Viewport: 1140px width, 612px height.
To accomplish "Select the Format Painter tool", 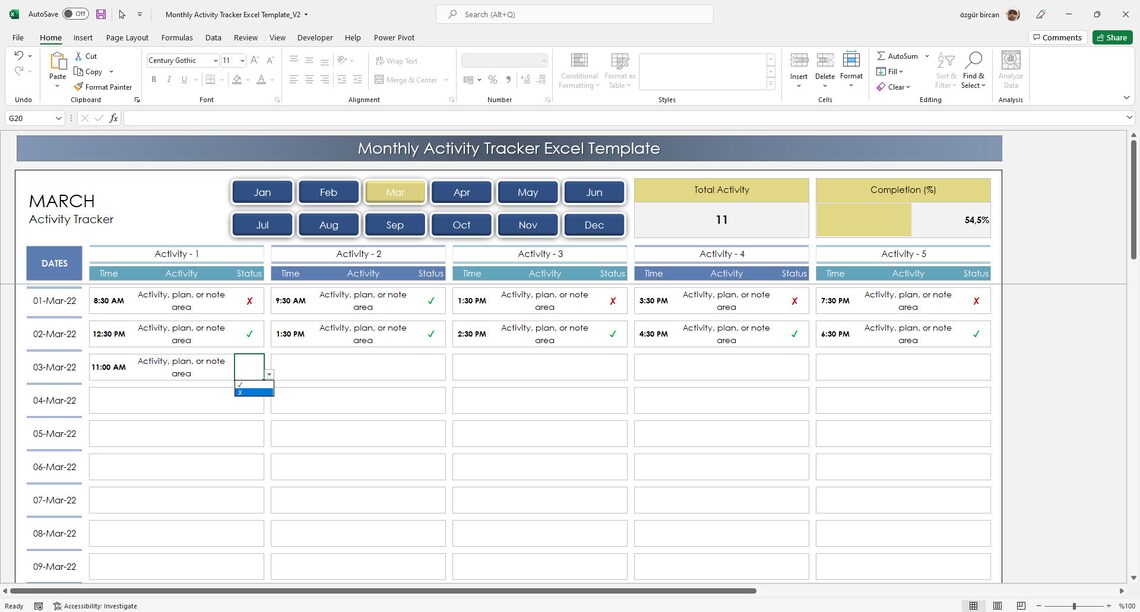I will tap(104, 87).
